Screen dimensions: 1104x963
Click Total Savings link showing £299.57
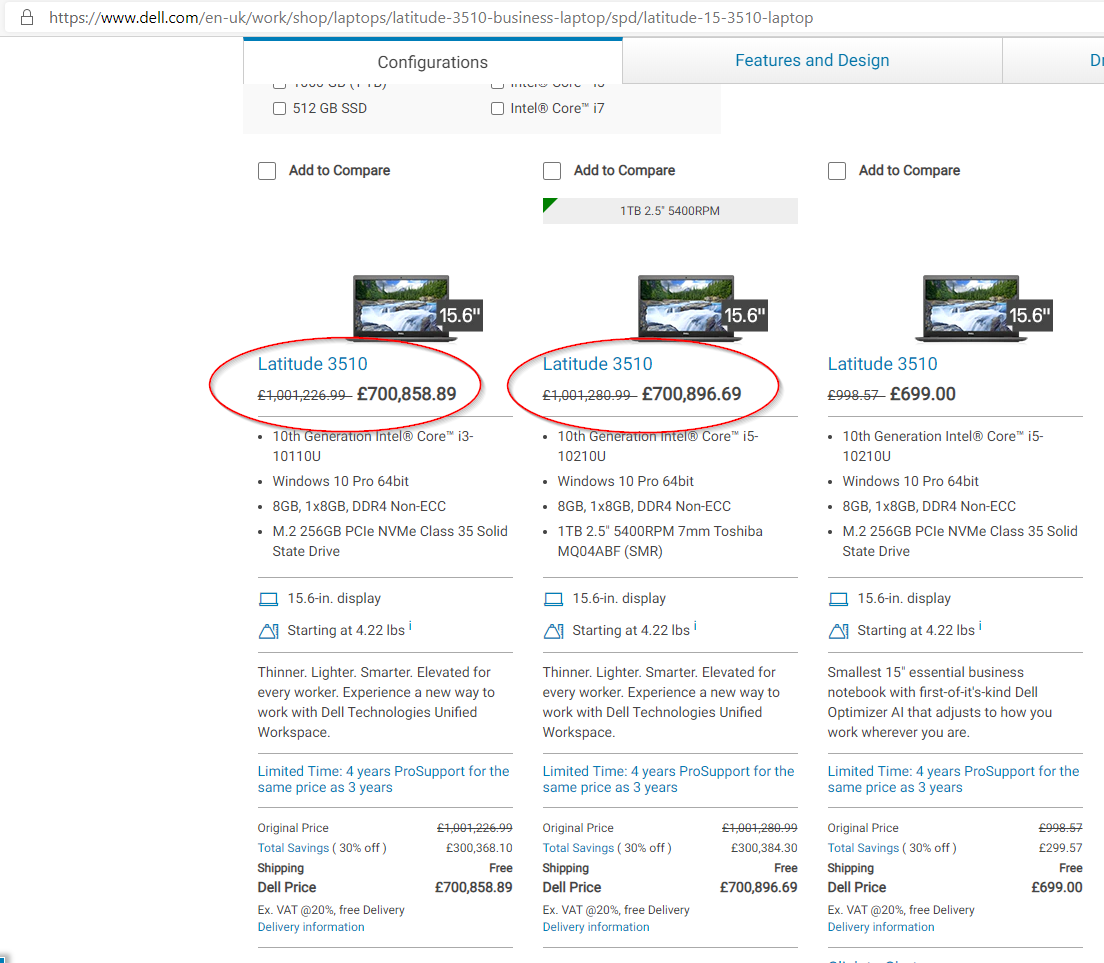click(863, 848)
